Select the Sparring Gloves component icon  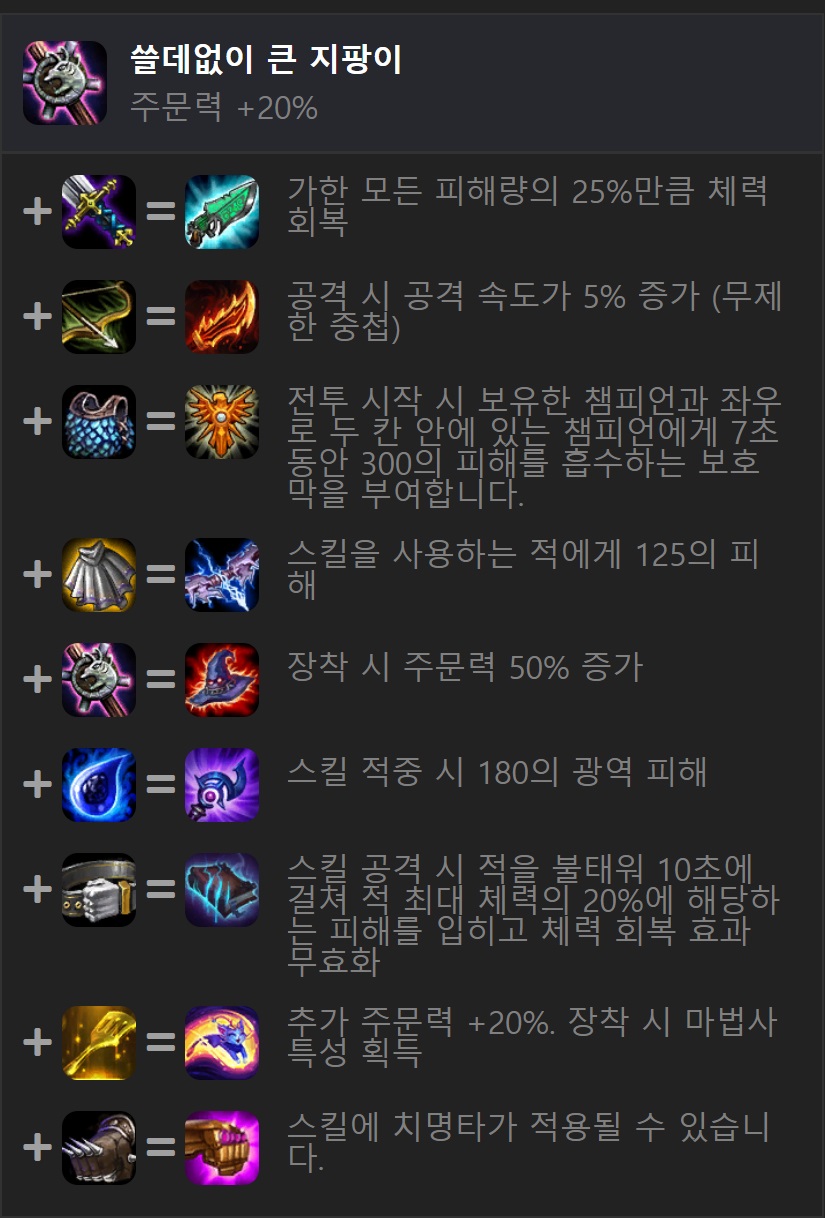[x=99, y=1148]
